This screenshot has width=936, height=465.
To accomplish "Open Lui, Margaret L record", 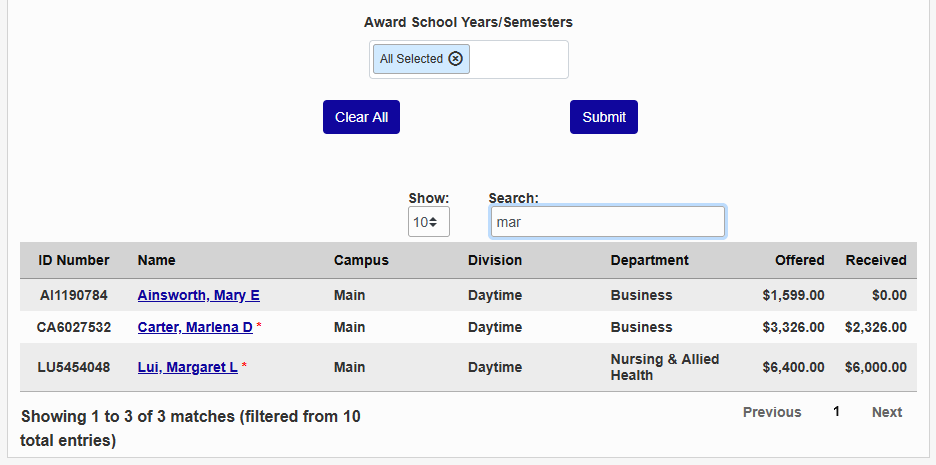I will pyautogui.click(x=187, y=367).
